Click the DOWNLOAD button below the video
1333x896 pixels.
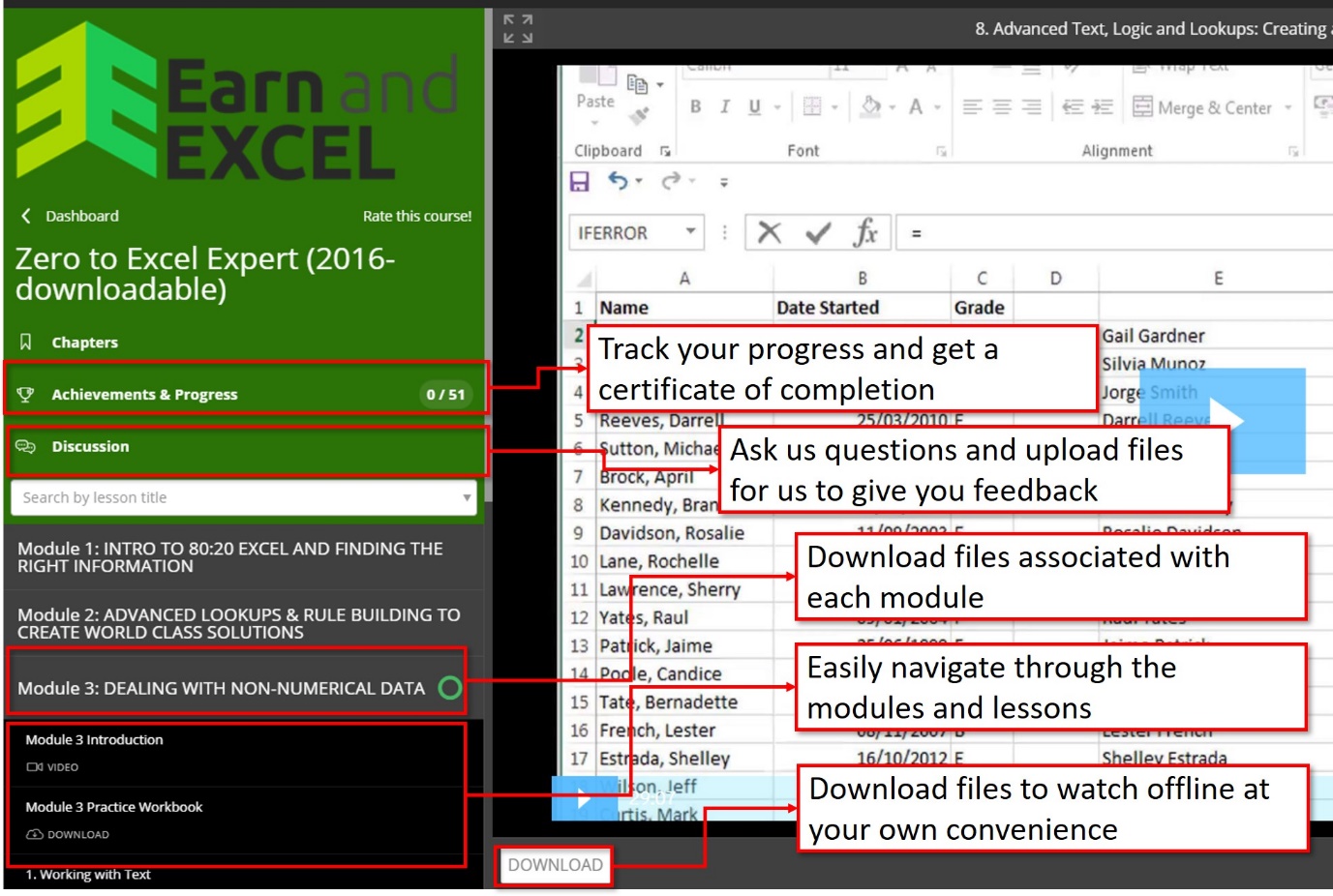(556, 865)
